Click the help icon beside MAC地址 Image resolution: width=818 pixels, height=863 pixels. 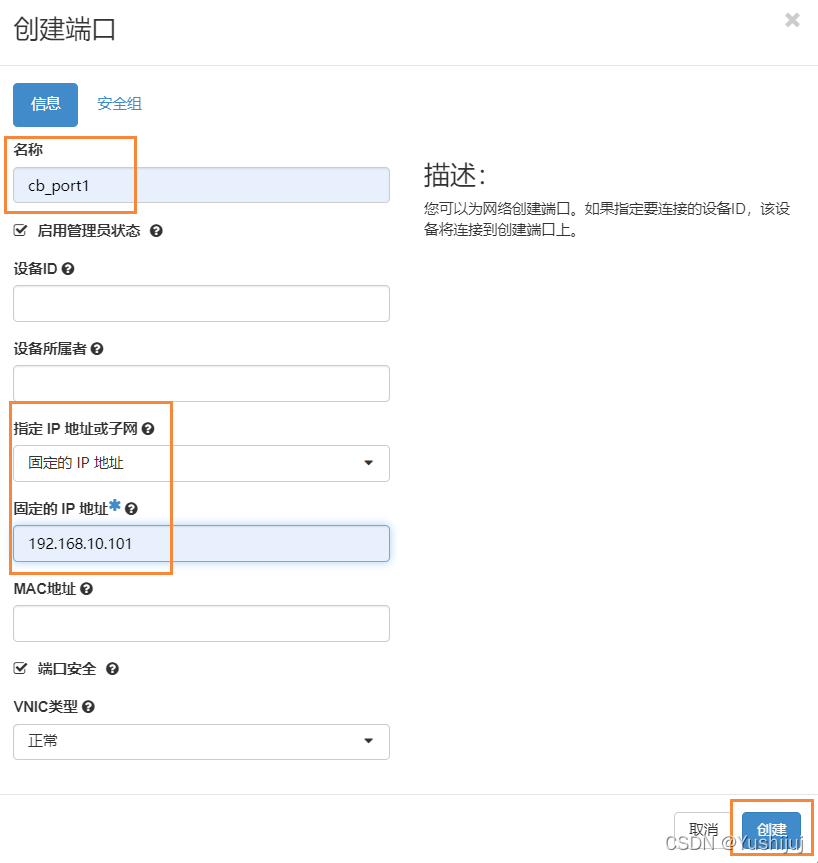87,588
